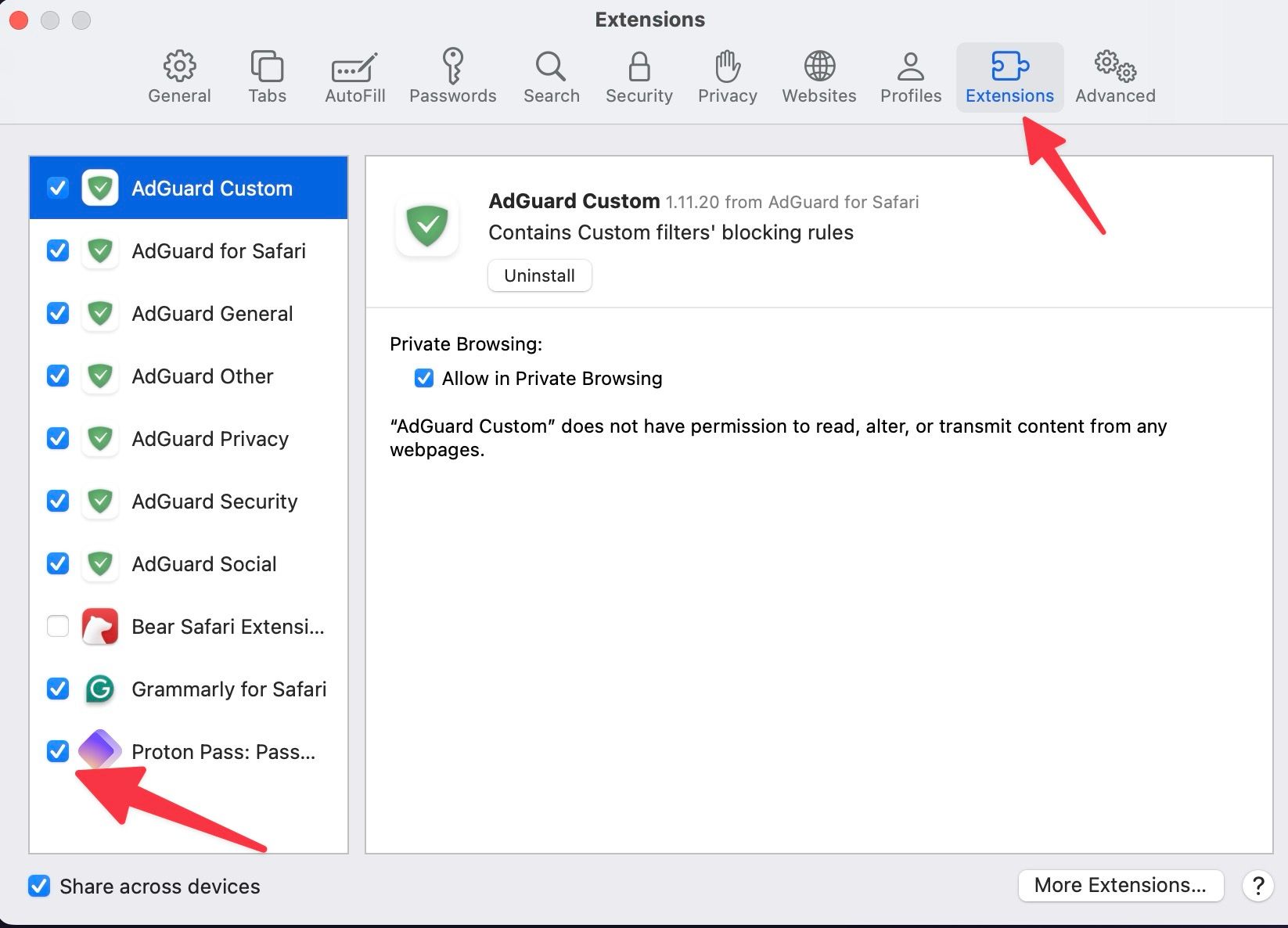Open More Extensions button
1288x928 pixels.
[x=1121, y=885]
